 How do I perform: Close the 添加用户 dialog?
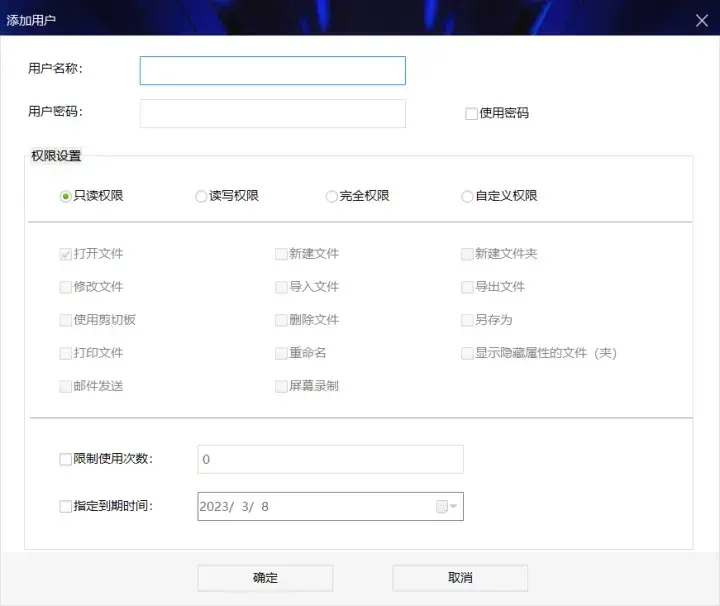[702, 20]
